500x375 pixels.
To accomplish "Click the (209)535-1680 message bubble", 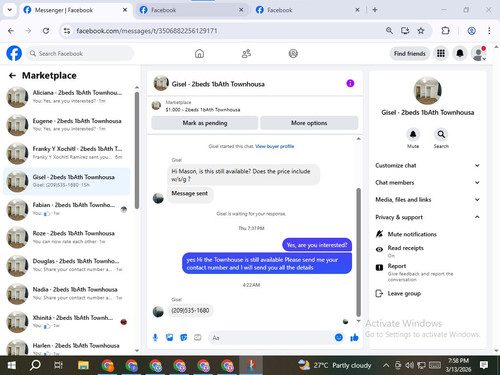I will pos(190,311).
